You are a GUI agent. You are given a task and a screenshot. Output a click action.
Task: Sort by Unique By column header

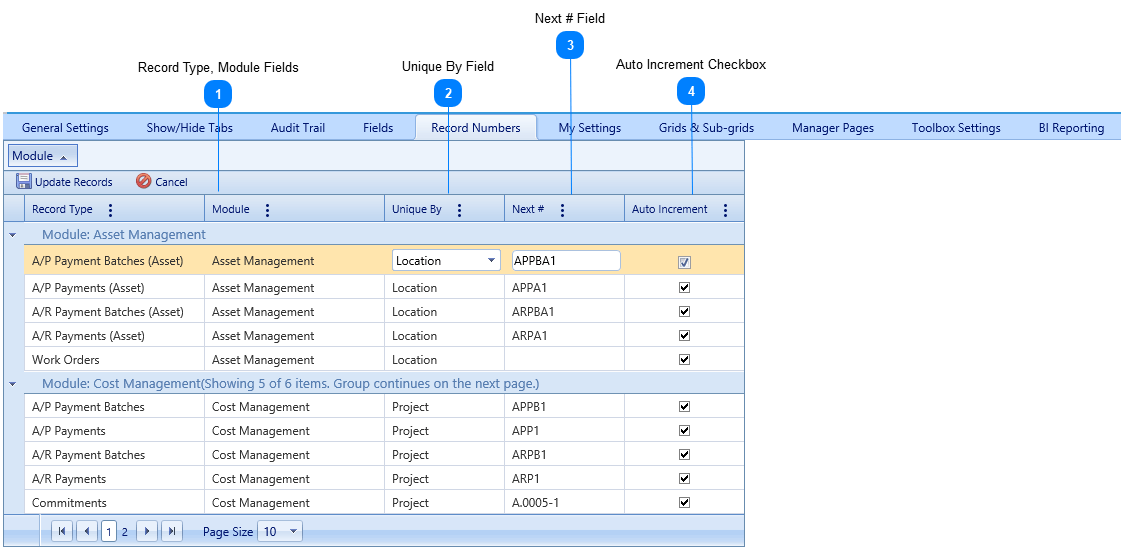[x=416, y=209]
